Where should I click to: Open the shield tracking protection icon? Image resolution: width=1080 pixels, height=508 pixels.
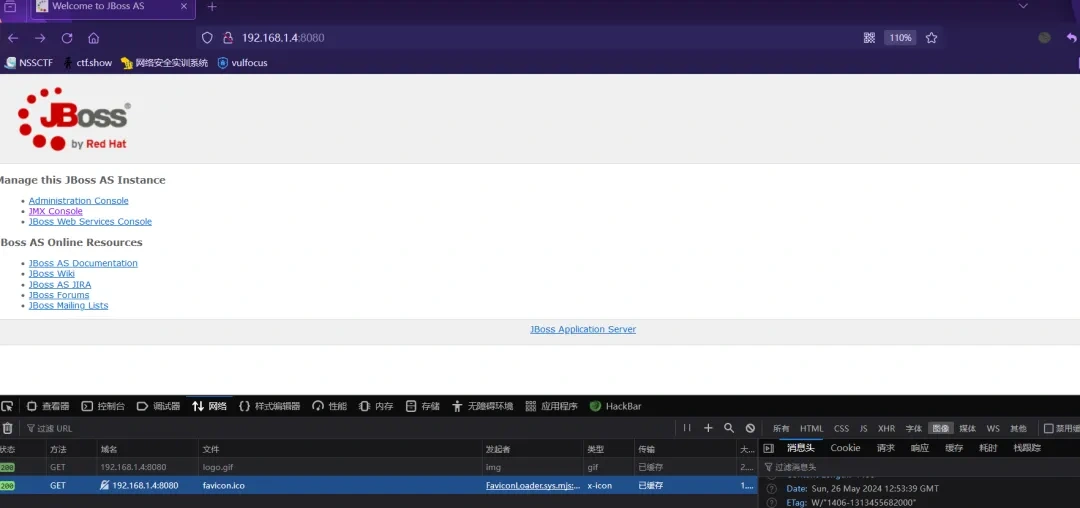(x=207, y=38)
